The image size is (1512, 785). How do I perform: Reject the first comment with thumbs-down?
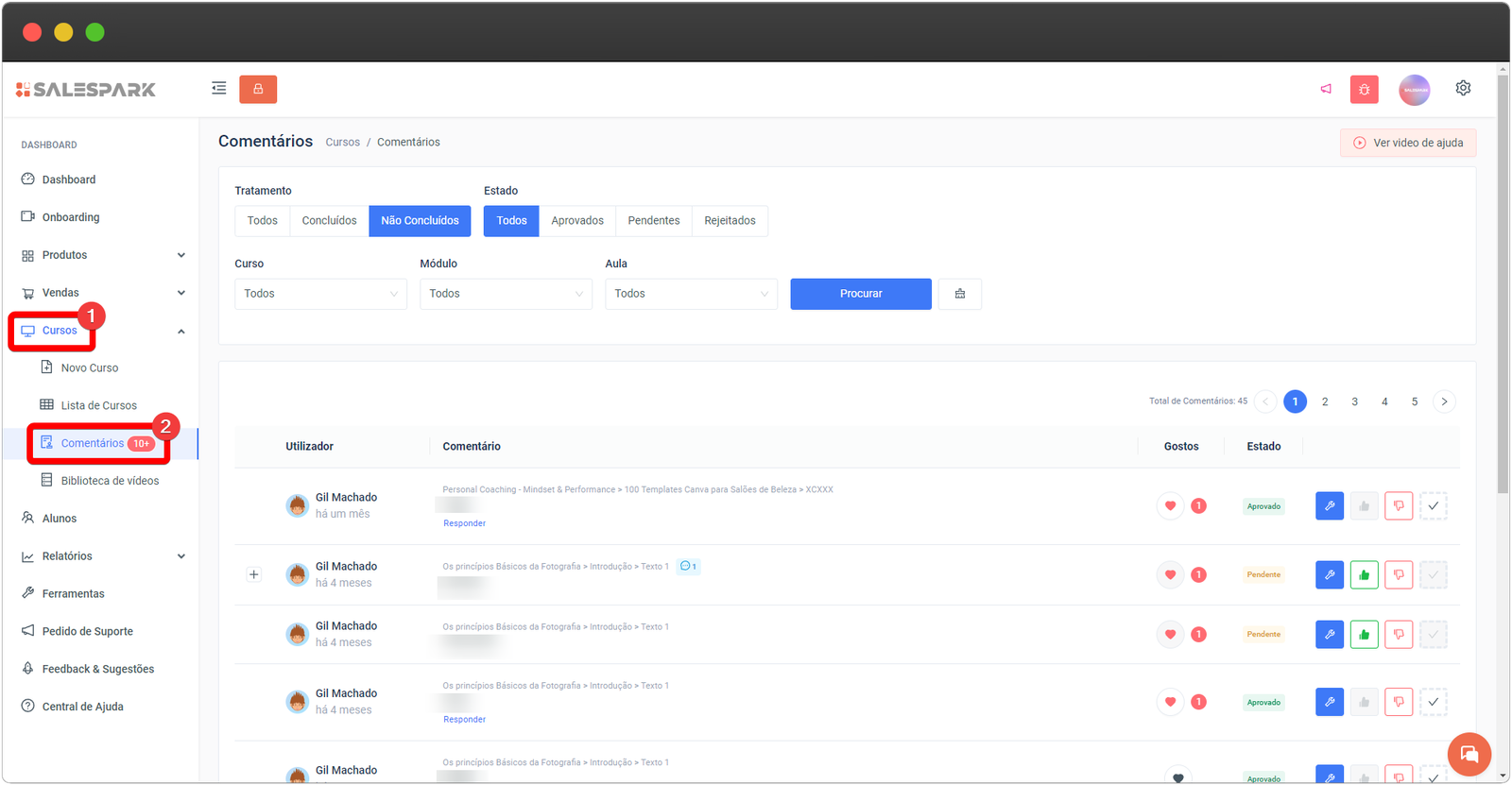(x=1399, y=506)
